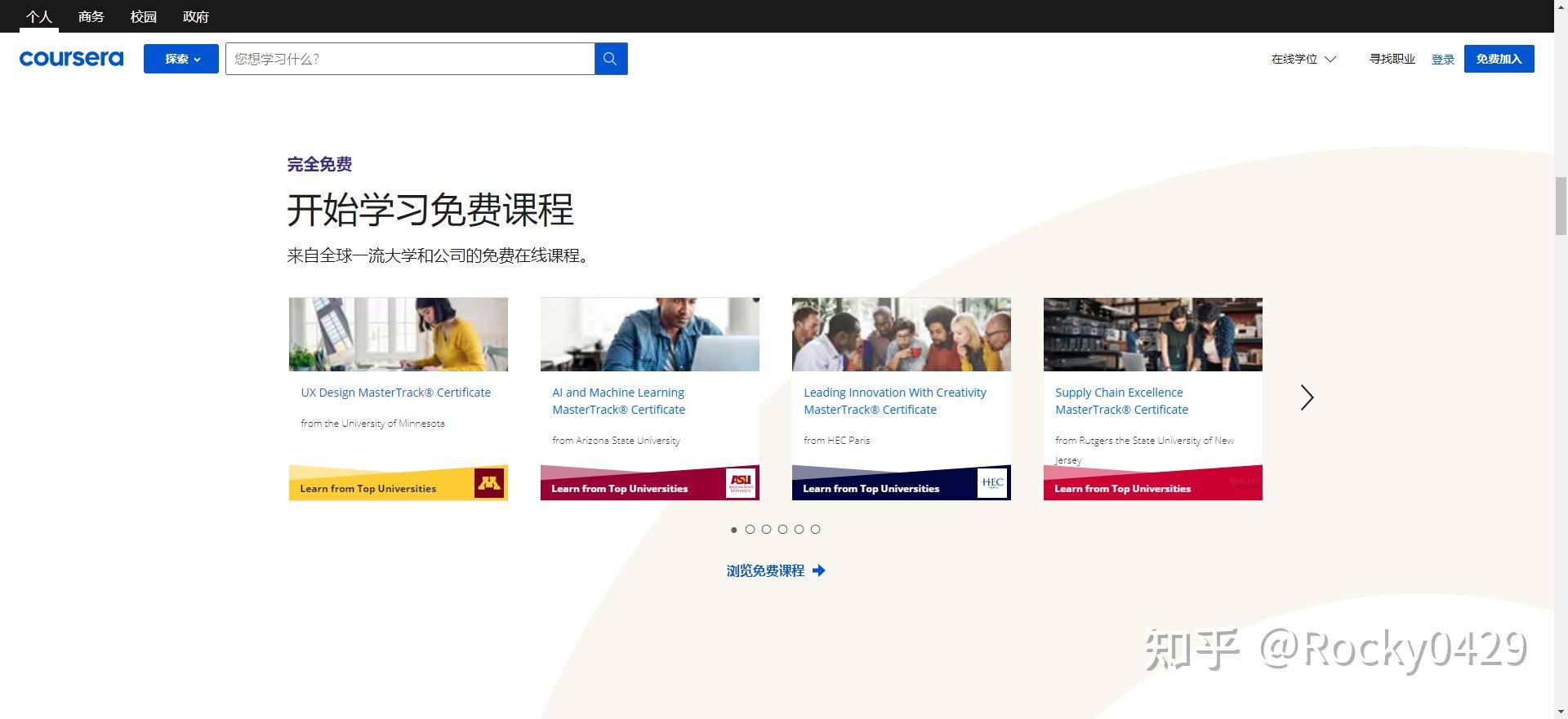Click the 寻找职业 link
This screenshot has width=1568, height=719.
pos(1392,59)
